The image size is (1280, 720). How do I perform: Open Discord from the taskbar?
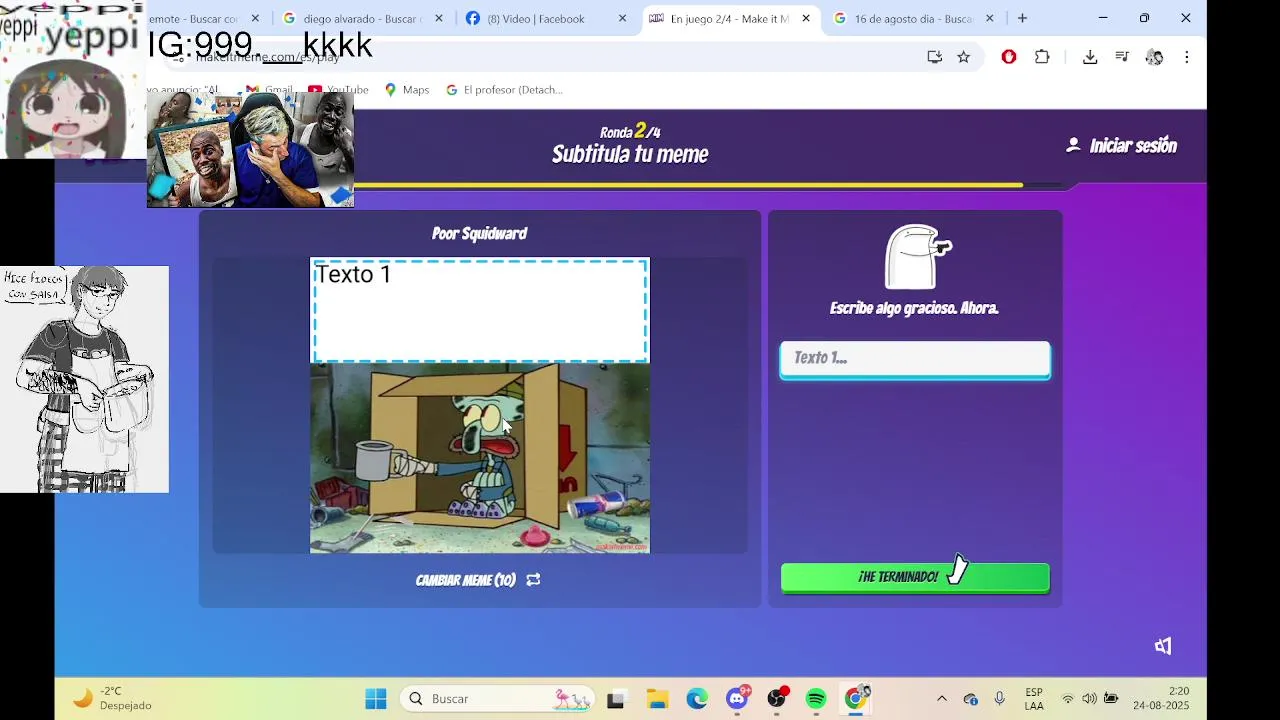(x=738, y=698)
